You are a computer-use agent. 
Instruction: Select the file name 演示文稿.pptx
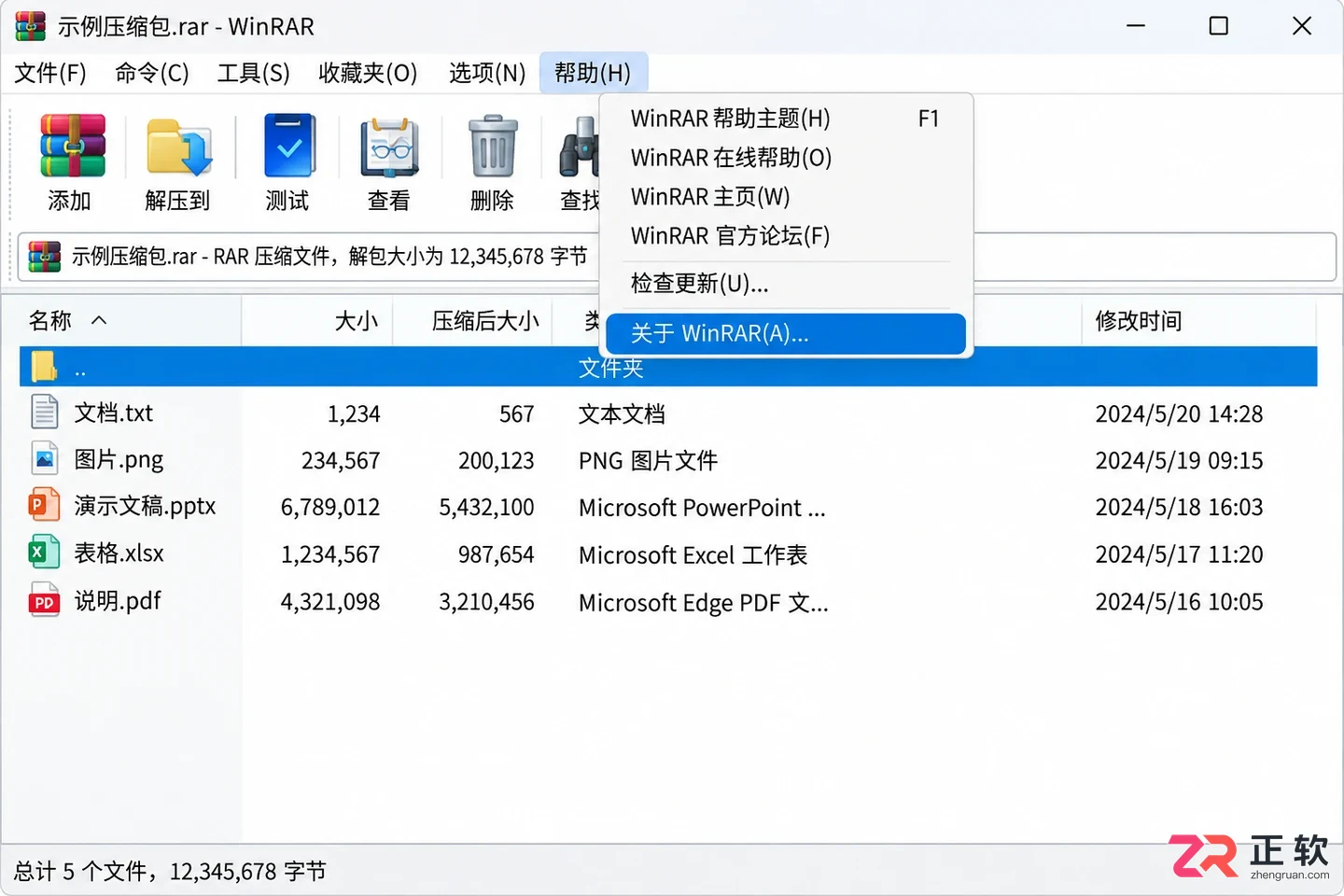pyautogui.click(x=145, y=506)
